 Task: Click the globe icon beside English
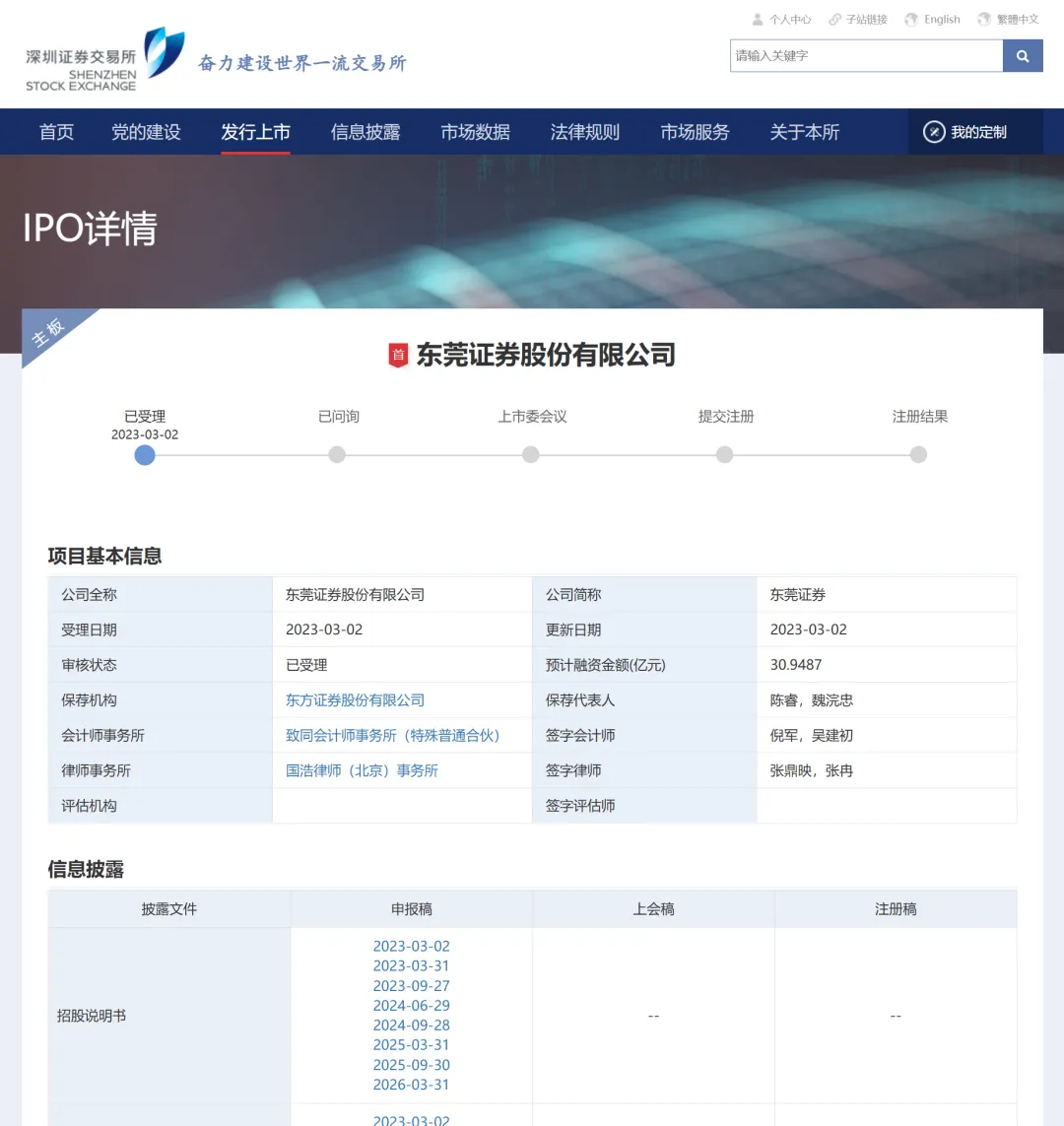coord(911,20)
